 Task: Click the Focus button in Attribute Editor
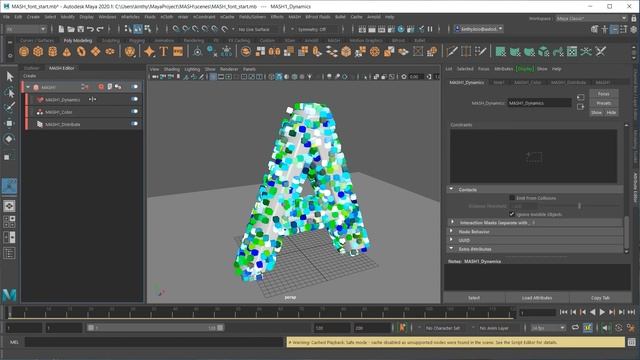(x=603, y=94)
